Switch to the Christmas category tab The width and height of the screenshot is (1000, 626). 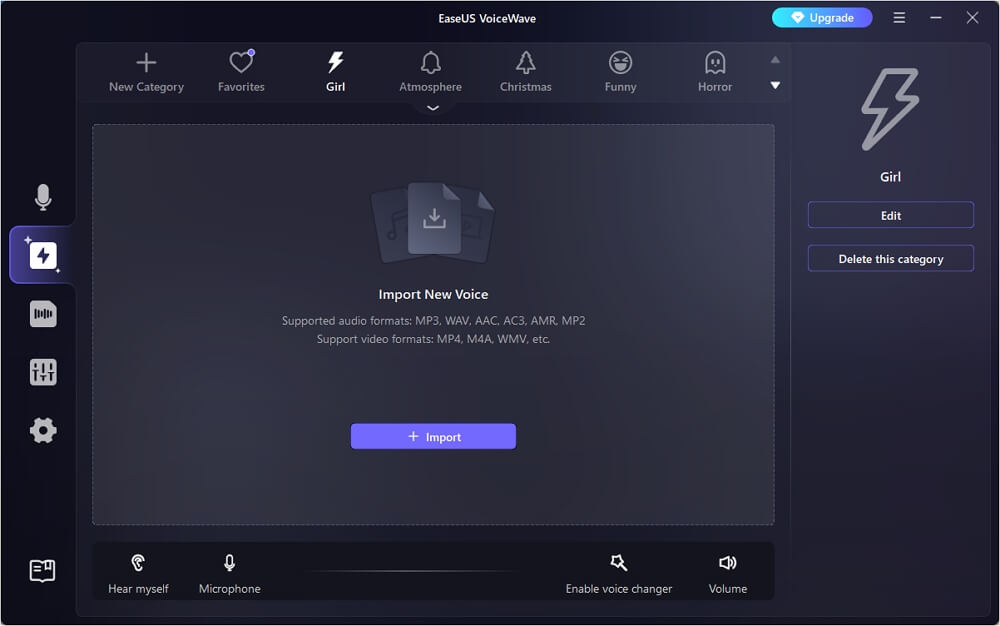[x=525, y=70]
